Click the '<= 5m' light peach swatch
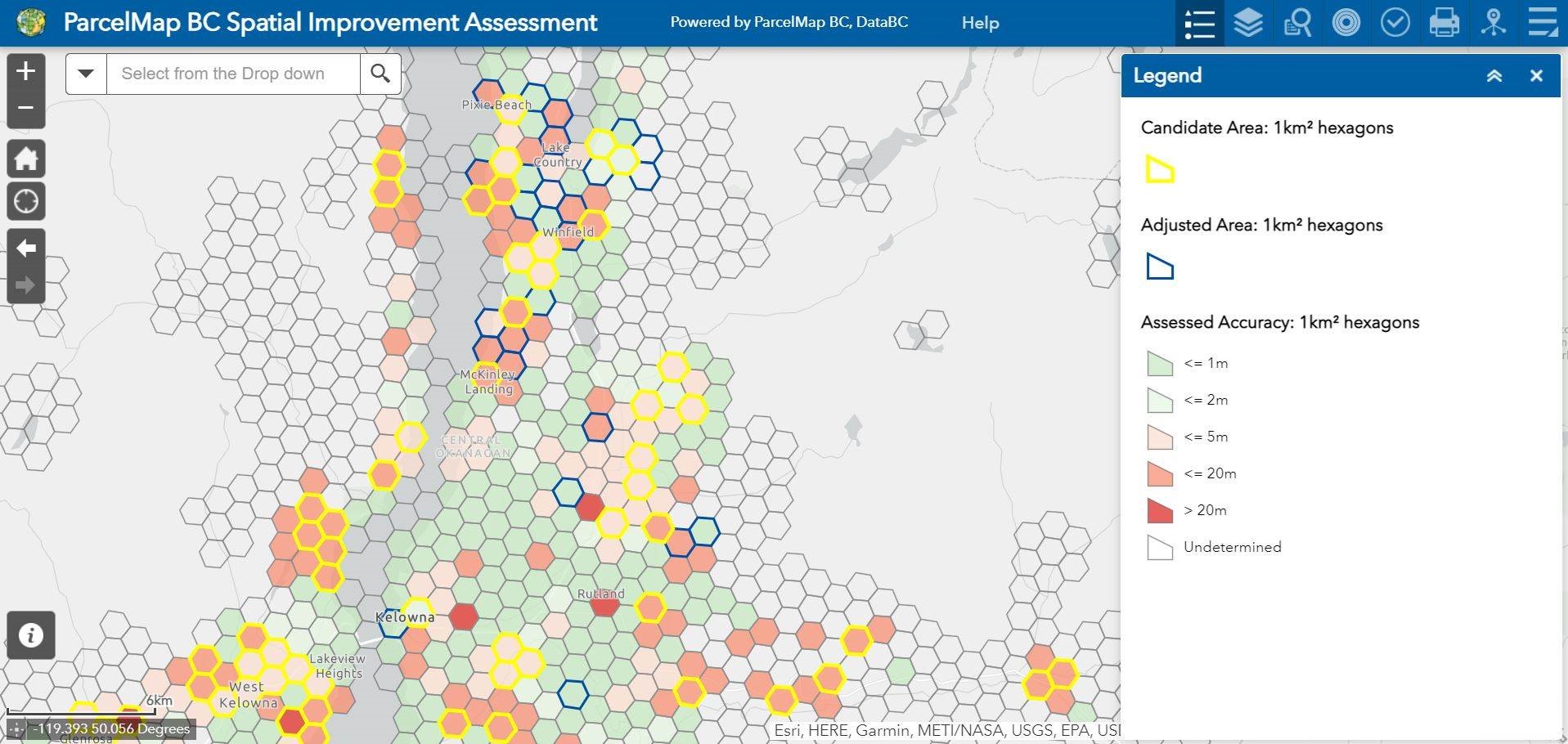 (x=1160, y=437)
